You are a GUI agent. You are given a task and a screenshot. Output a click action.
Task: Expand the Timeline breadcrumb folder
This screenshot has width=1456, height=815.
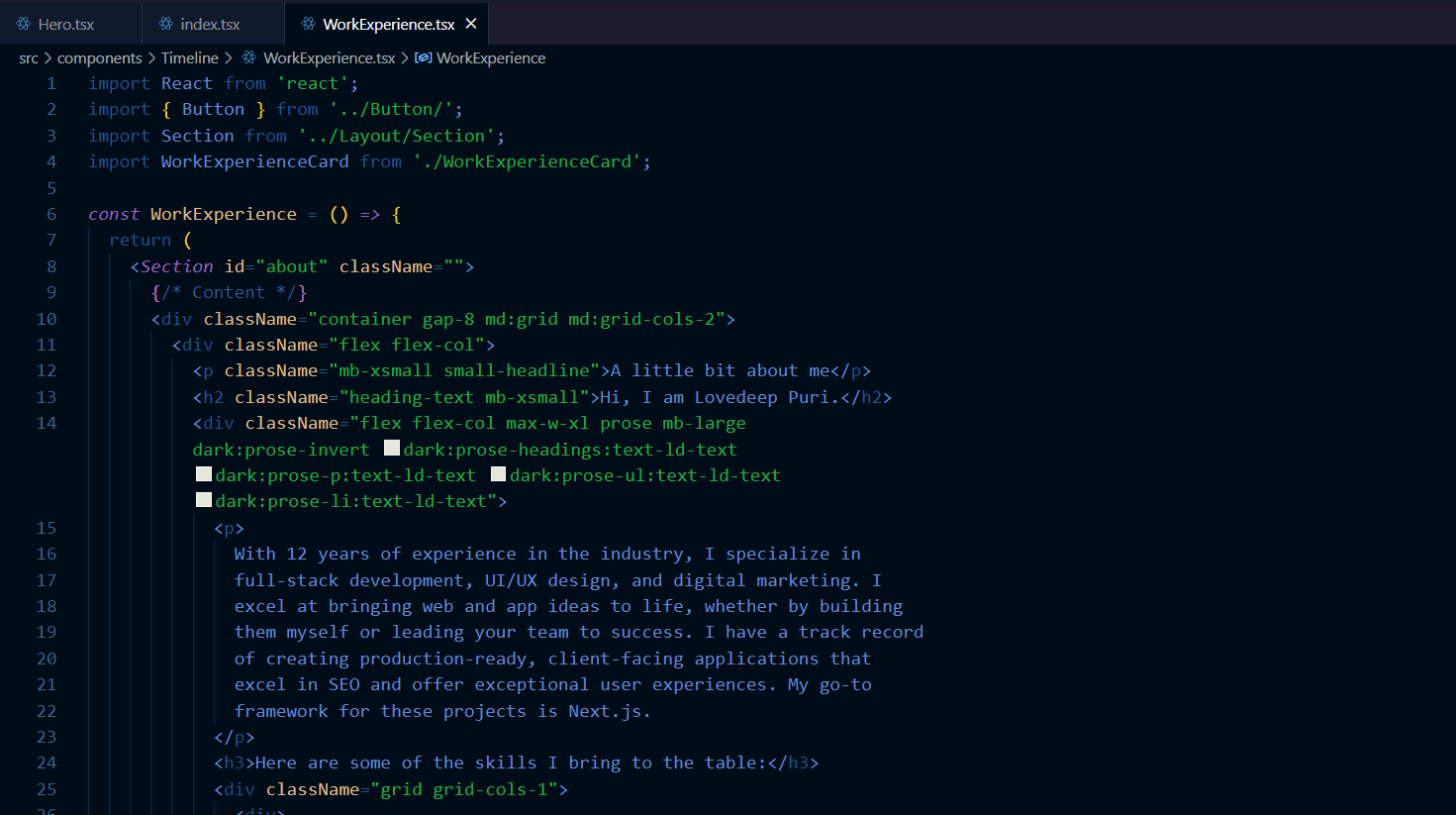[x=189, y=58]
